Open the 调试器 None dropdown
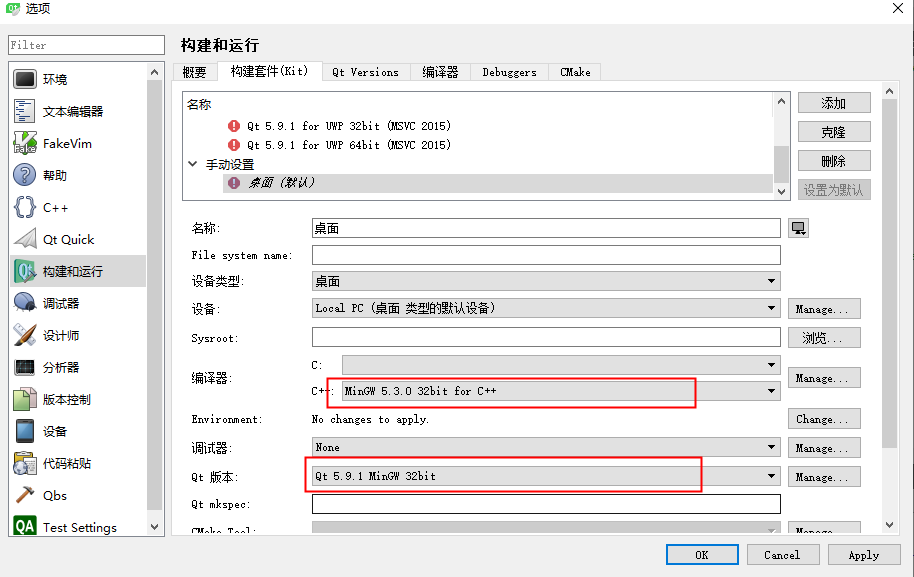Image resolution: width=914 pixels, height=577 pixels. 546,448
